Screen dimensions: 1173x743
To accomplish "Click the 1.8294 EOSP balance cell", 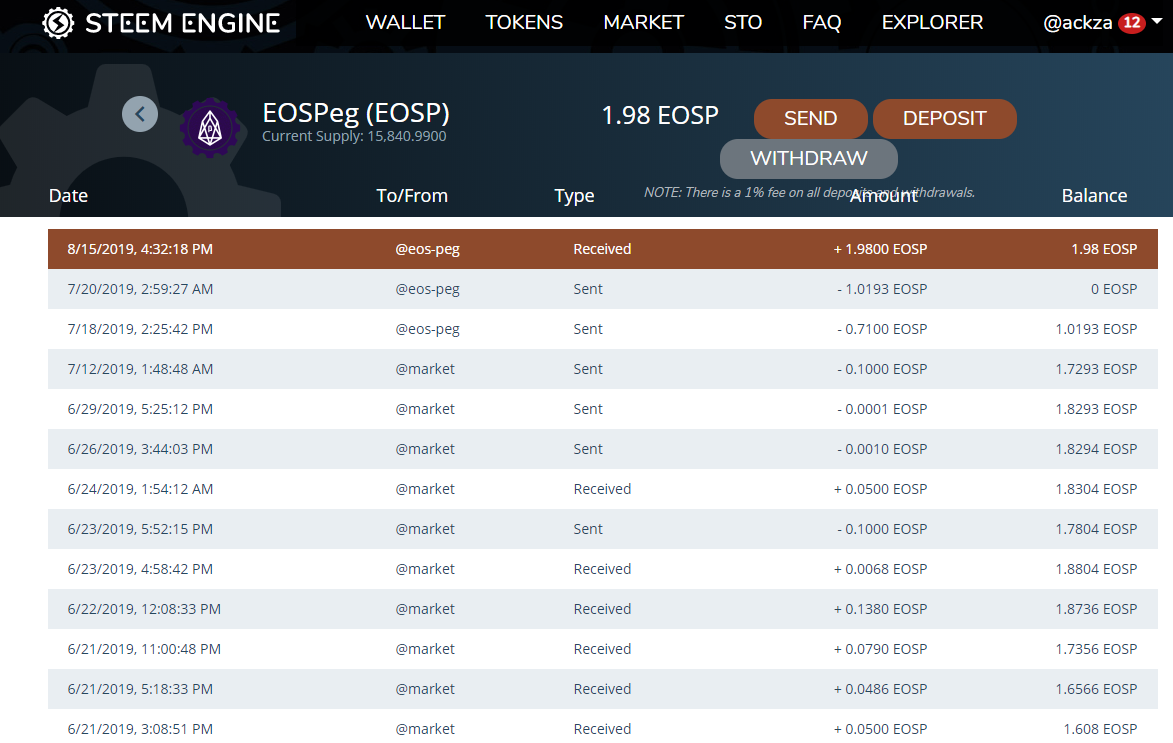I will pos(1096,449).
